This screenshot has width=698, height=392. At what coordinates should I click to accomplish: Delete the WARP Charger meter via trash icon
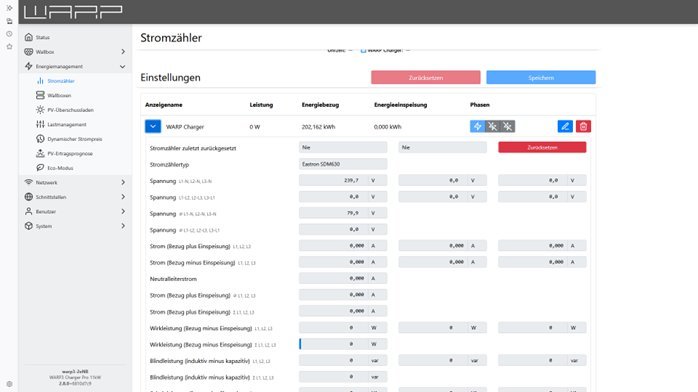coord(583,126)
